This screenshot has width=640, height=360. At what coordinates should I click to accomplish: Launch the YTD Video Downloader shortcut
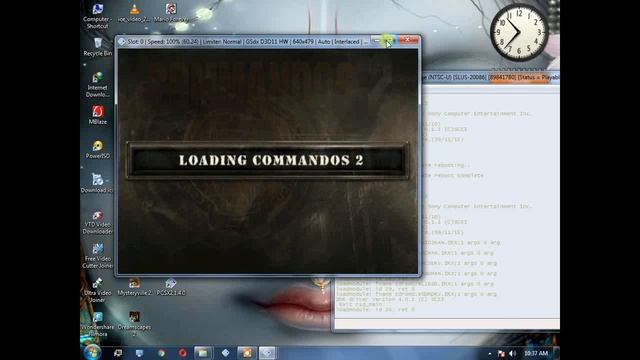pyautogui.click(x=97, y=222)
